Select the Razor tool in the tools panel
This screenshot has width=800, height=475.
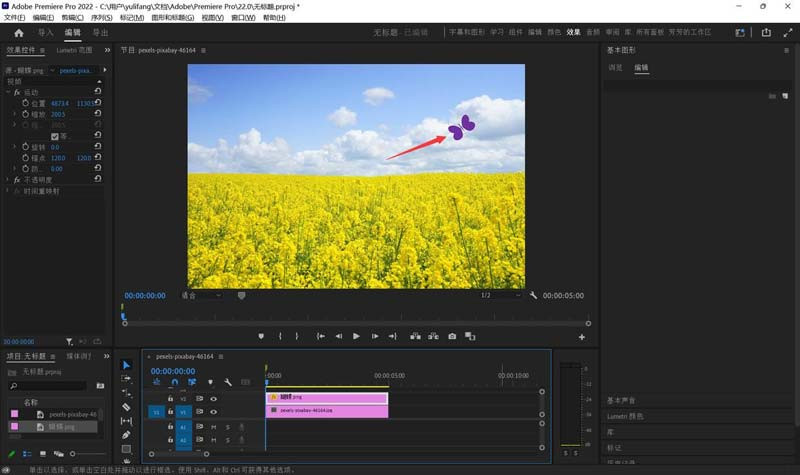126,407
